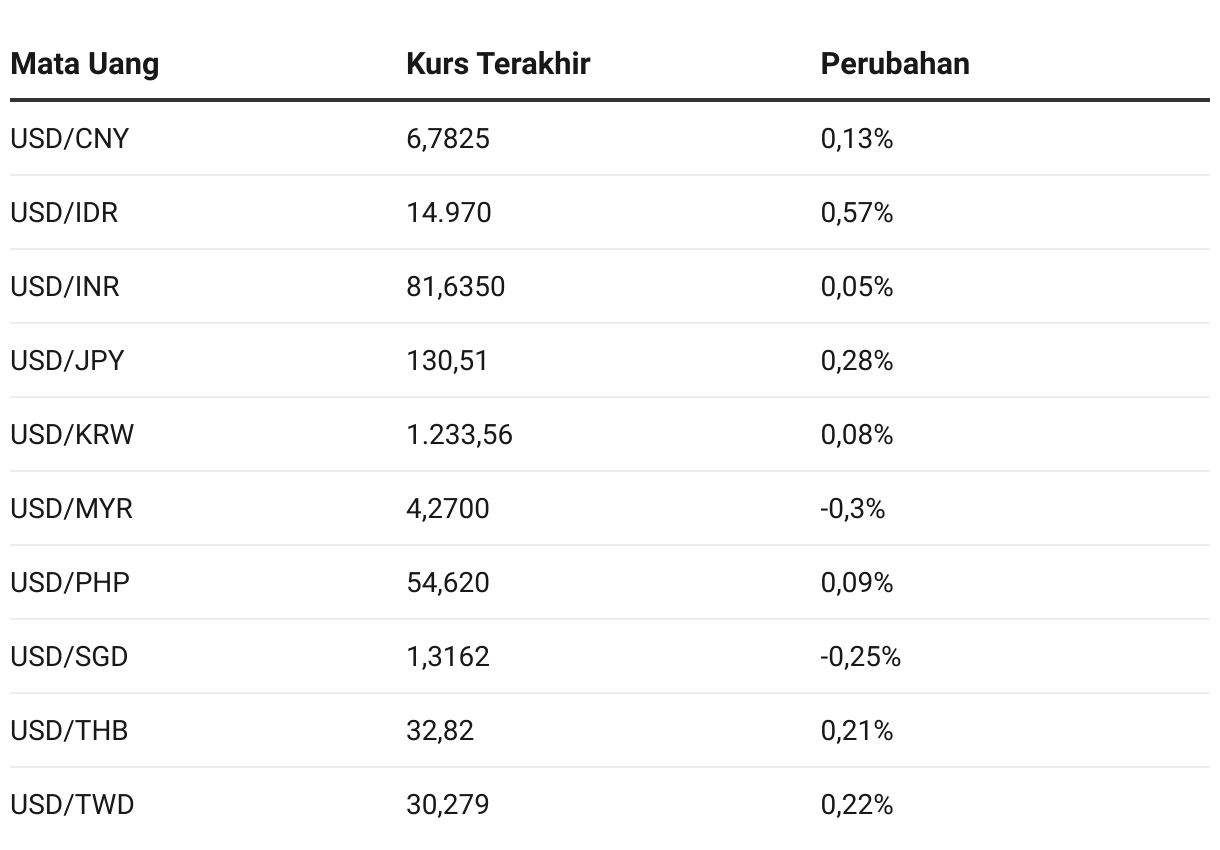Select the USD/CNY currency pair cell
This screenshot has height=850, width=1220.
(x=70, y=139)
